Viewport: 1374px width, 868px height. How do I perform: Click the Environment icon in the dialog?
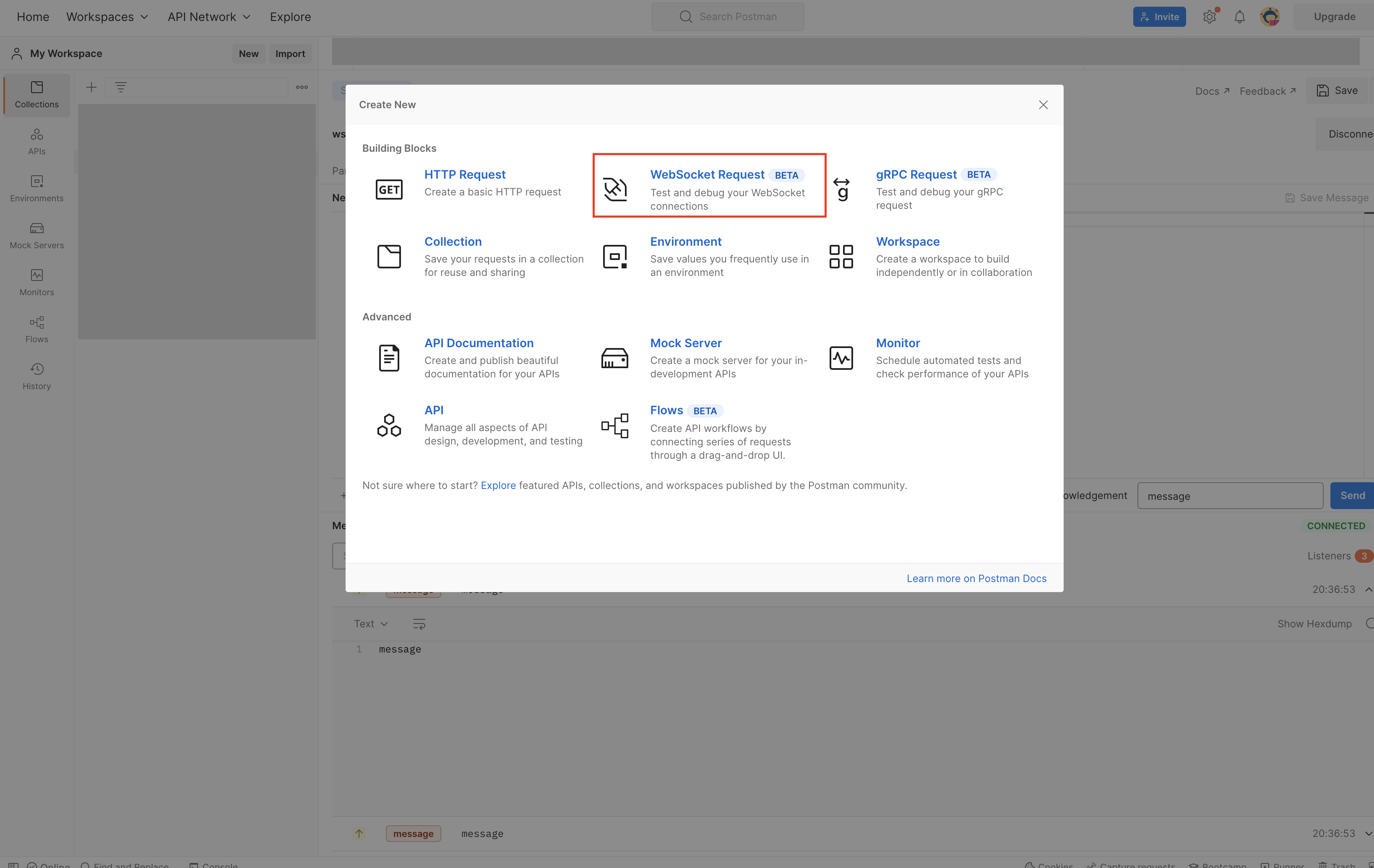(614, 256)
